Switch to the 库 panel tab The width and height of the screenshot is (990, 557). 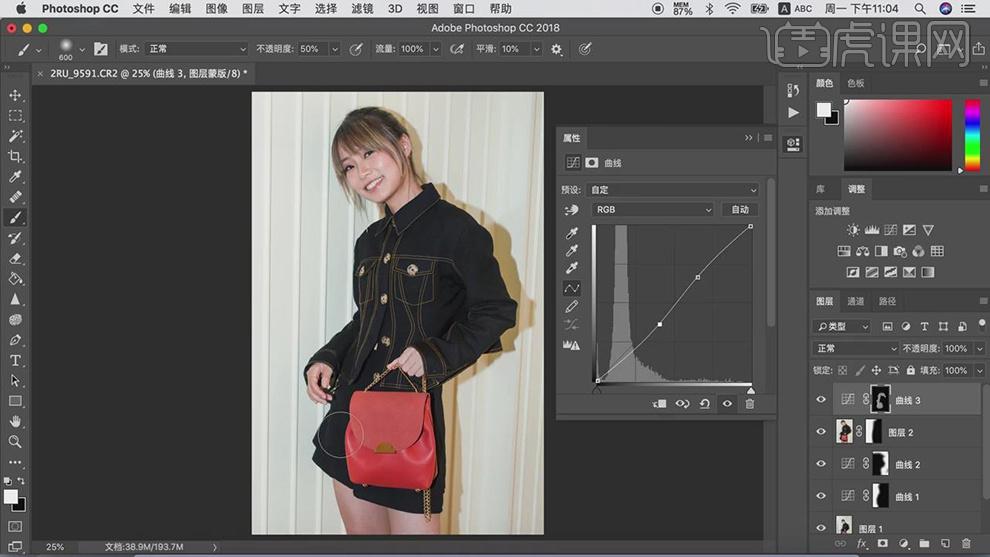(820, 189)
